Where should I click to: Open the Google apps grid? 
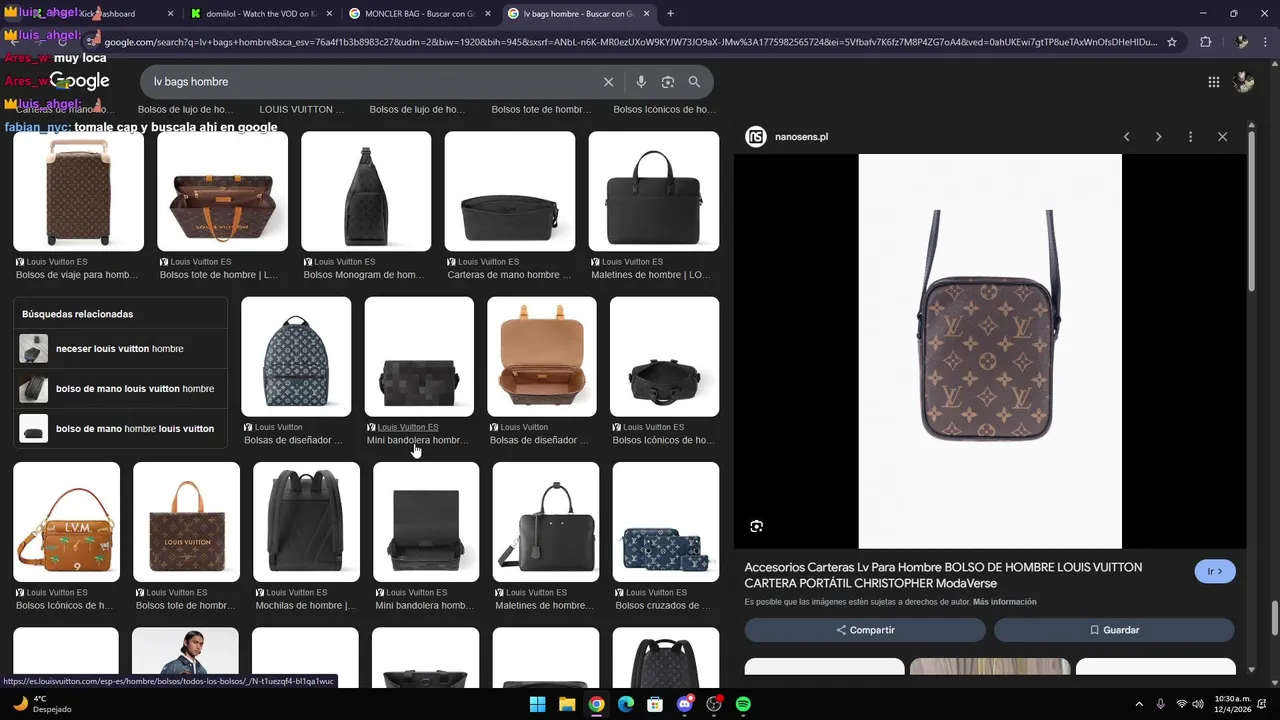(x=1214, y=82)
